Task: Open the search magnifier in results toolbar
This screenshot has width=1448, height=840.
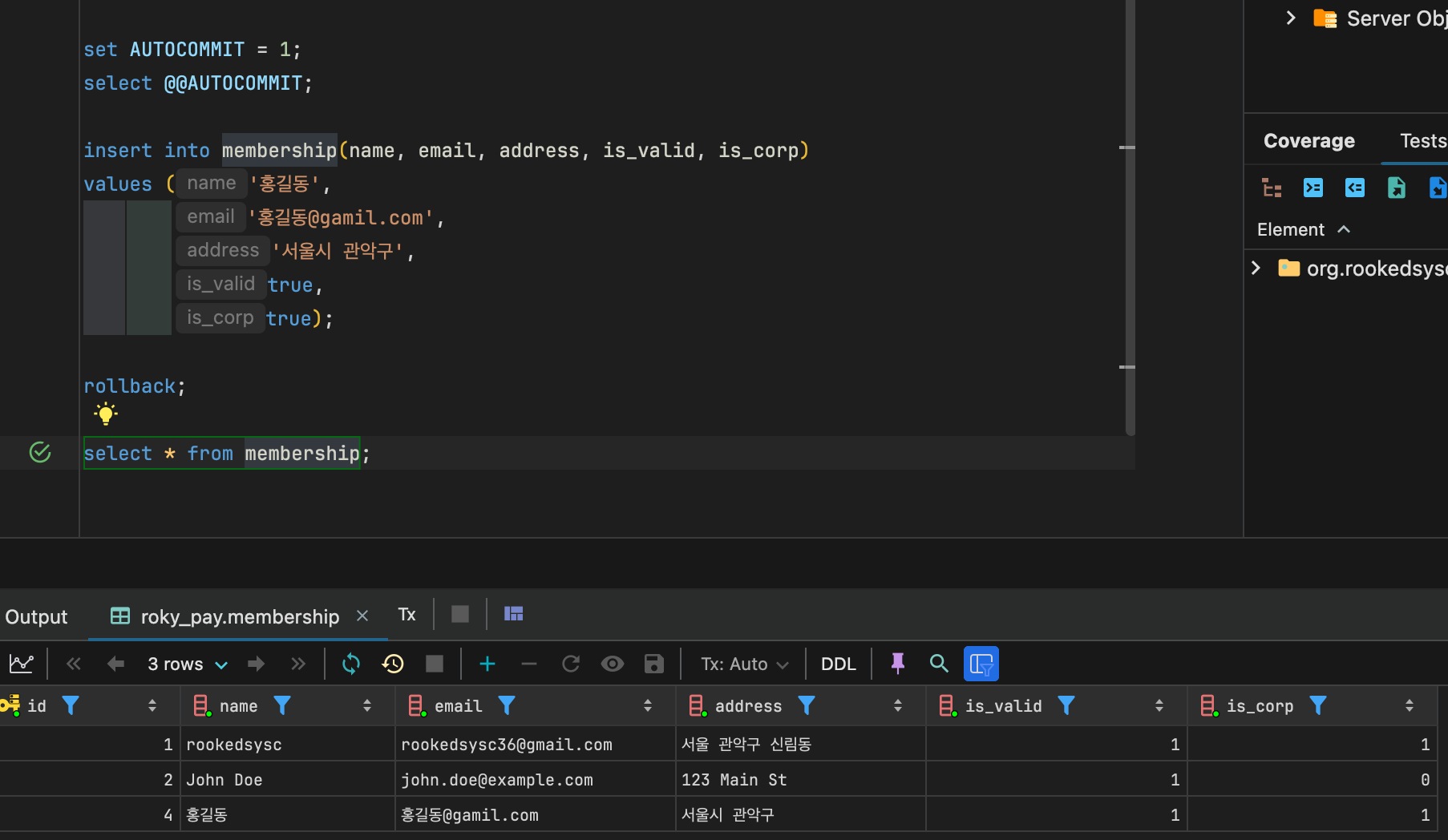Action: 939,664
